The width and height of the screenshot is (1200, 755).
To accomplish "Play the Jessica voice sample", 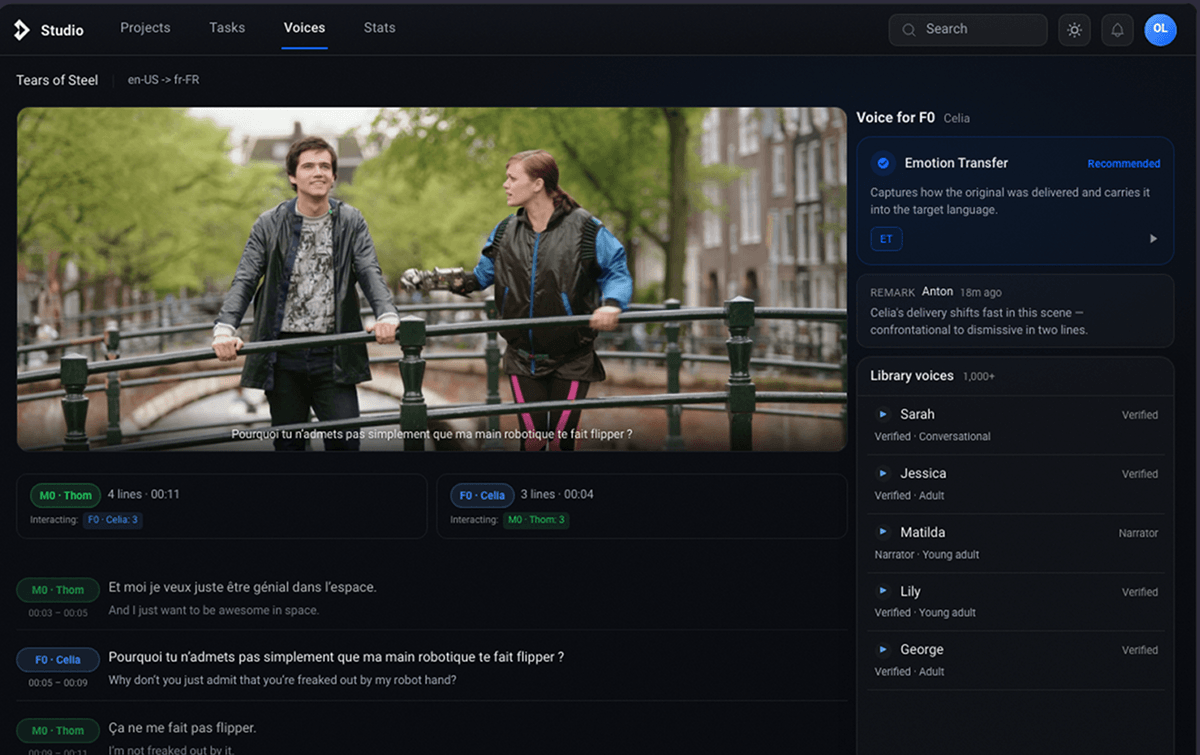I will pyautogui.click(x=883, y=473).
